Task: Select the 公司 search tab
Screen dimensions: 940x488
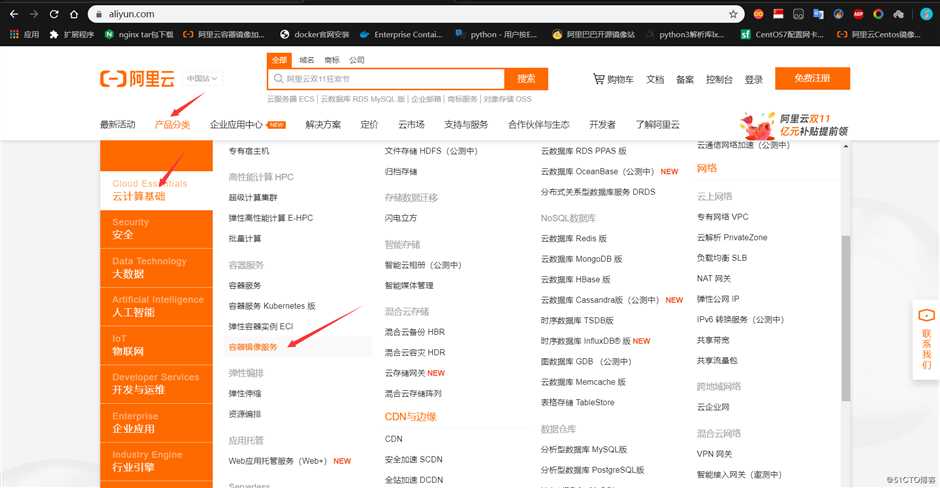Action: click(357, 60)
